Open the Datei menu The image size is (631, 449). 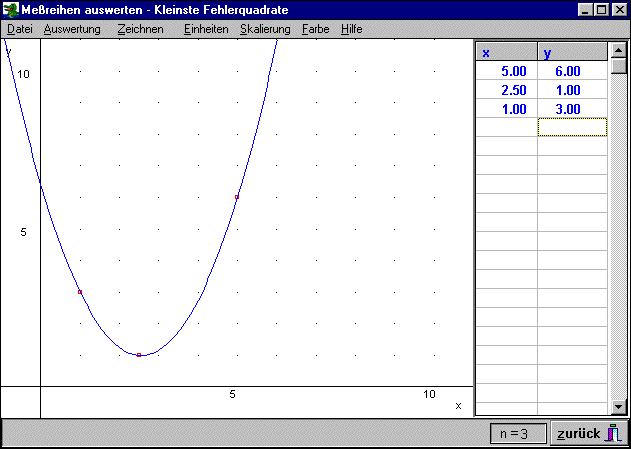coord(20,29)
